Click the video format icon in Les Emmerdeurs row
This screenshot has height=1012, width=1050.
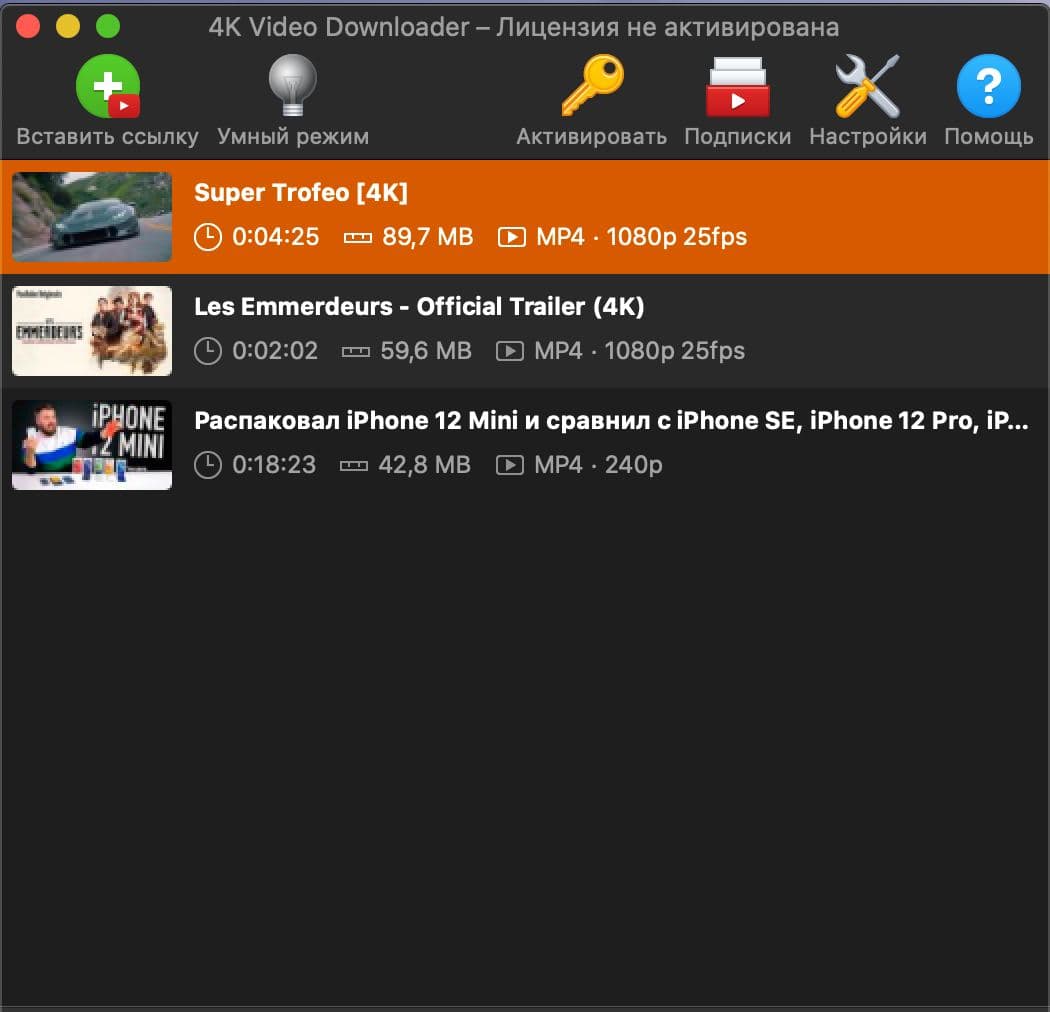(x=510, y=351)
